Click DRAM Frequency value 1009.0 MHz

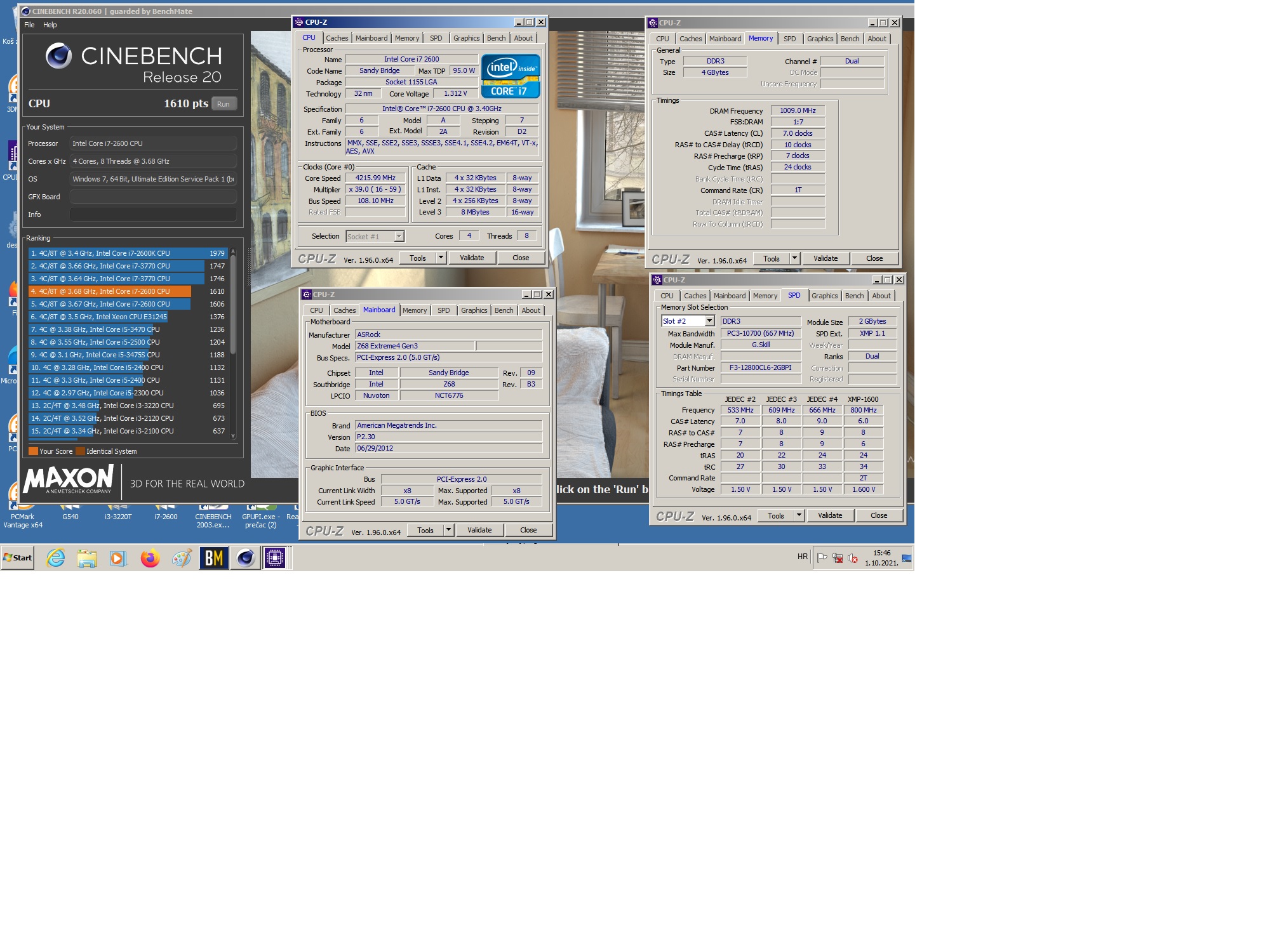coord(798,110)
